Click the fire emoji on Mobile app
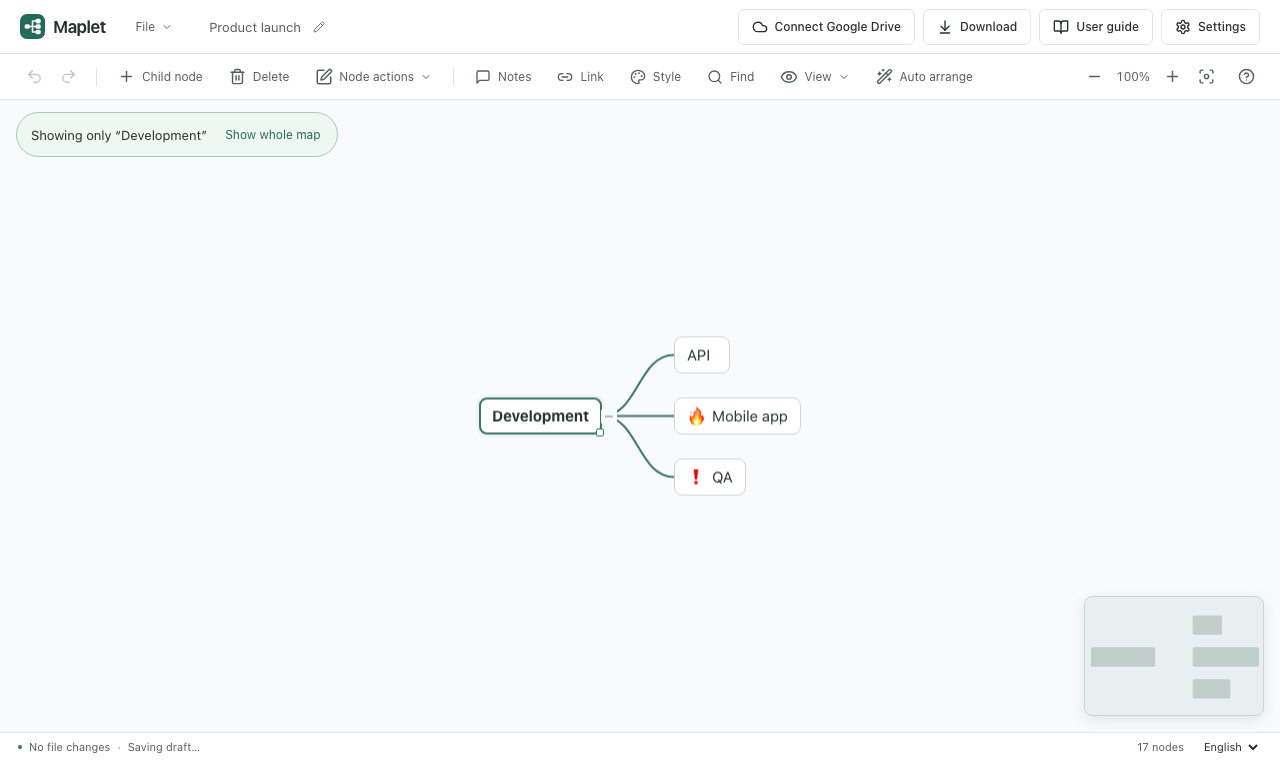Screen dimensions: 1280x760 [x=697, y=416]
